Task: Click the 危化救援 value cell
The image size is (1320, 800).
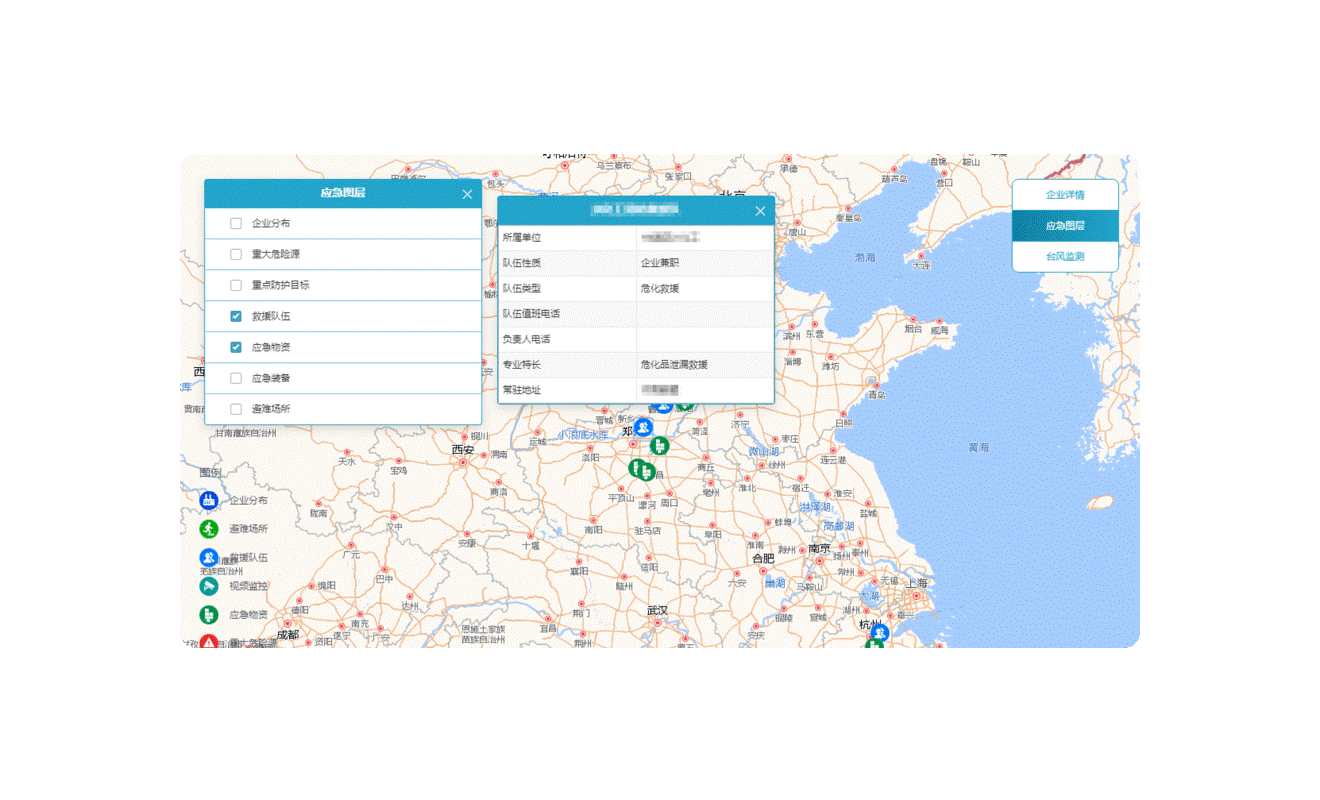Action: tap(705, 289)
